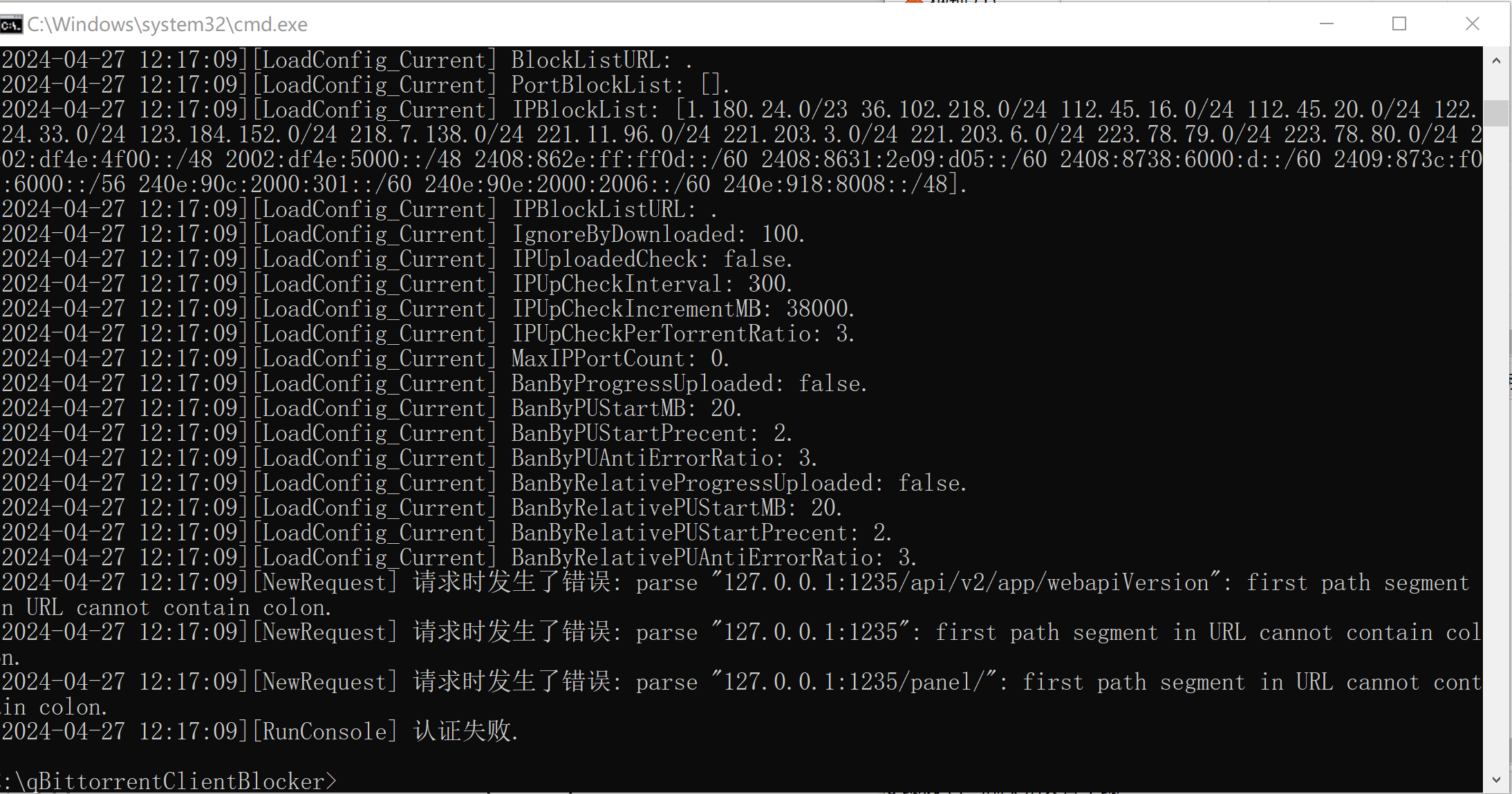
Task: Close the cmd.exe console window
Action: click(x=1473, y=24)
